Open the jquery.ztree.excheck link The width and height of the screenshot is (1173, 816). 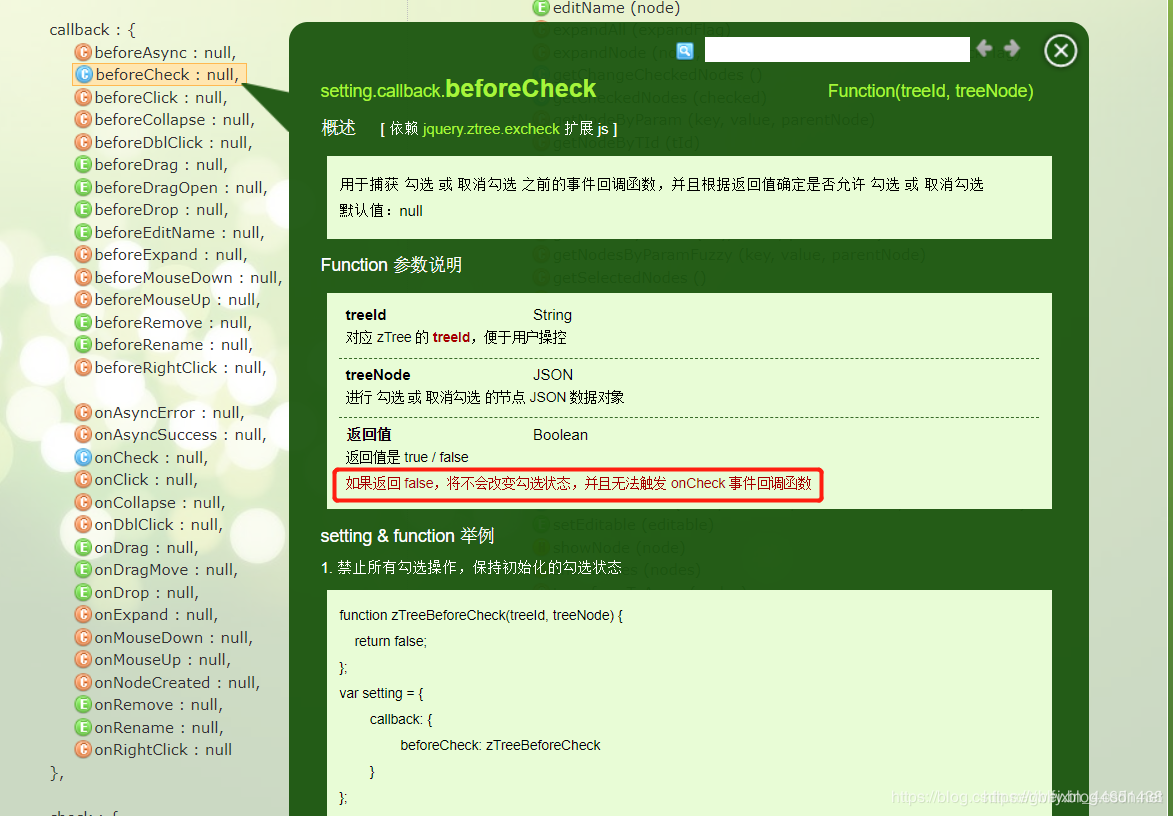tap(491, 129)
